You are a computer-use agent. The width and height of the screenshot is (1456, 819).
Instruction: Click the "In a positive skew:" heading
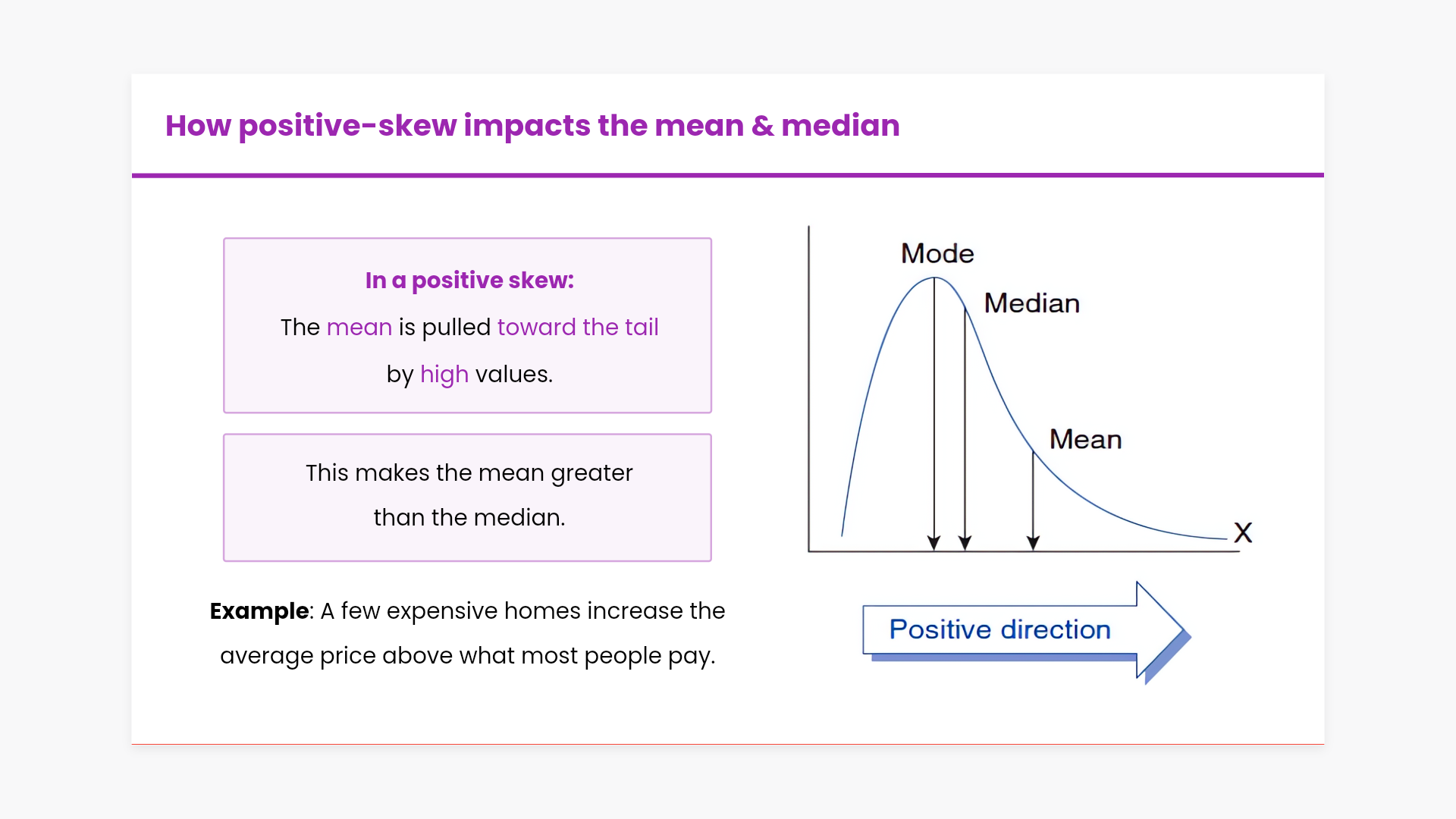(469, 281)
